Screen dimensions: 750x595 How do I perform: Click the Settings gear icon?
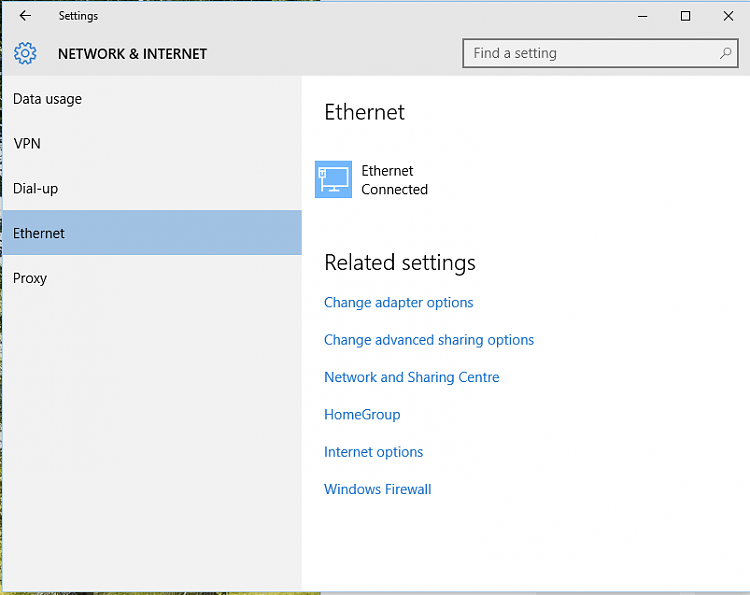25,53
